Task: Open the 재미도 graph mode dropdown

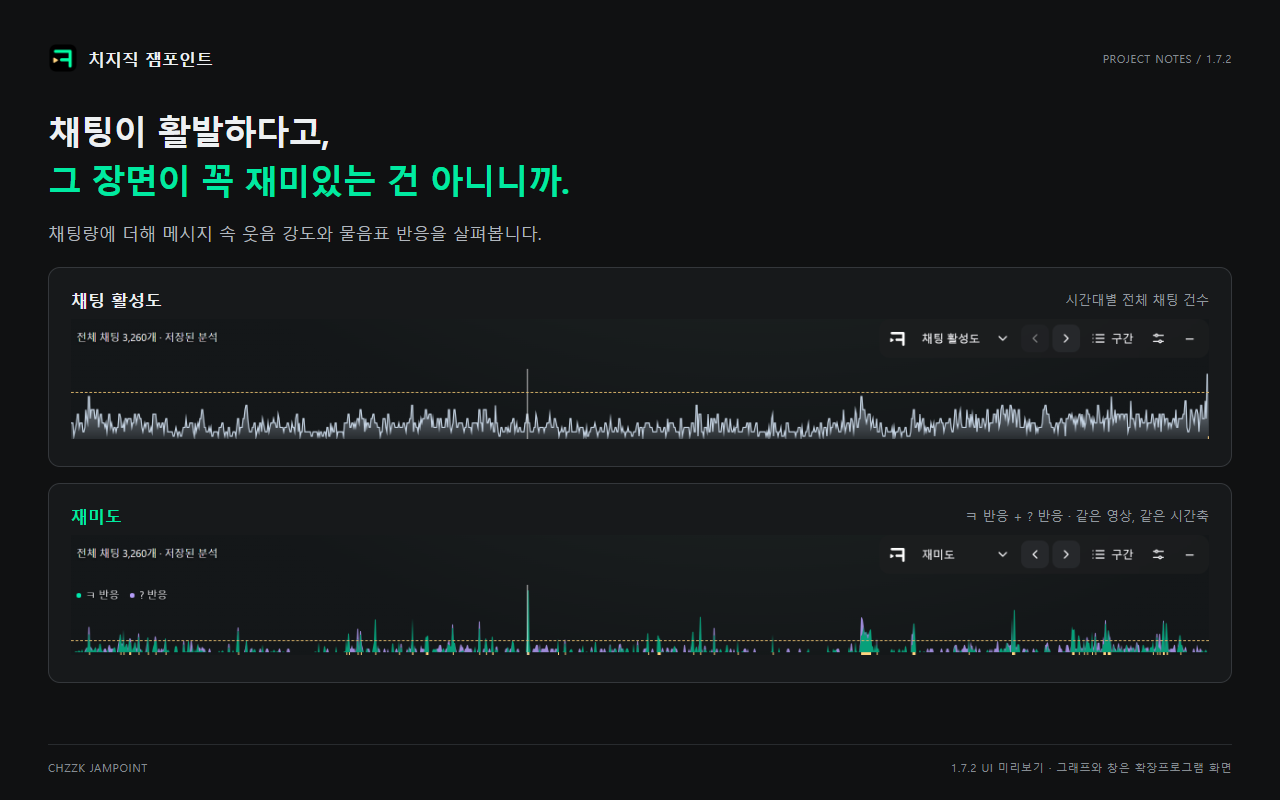Action: pos(964,555)
